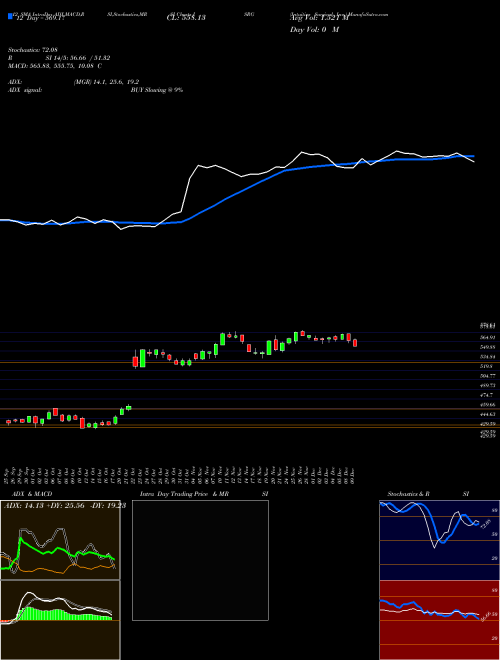Click the 'Day Vol: 0 M' label
This screenshot has height=660, width=500.
[x=314, y=30]
